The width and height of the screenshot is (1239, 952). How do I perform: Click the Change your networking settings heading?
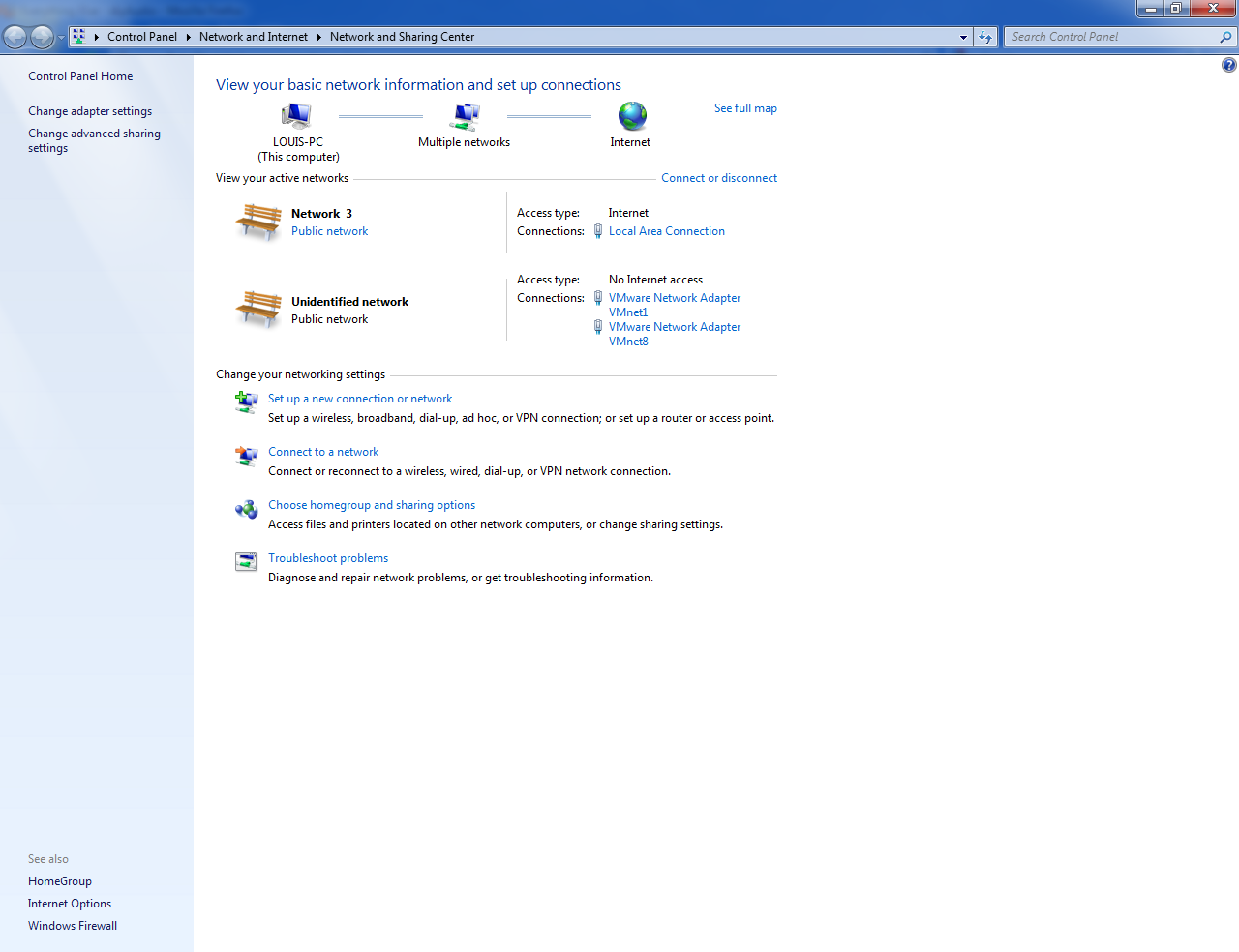click(x=300, y=374)
